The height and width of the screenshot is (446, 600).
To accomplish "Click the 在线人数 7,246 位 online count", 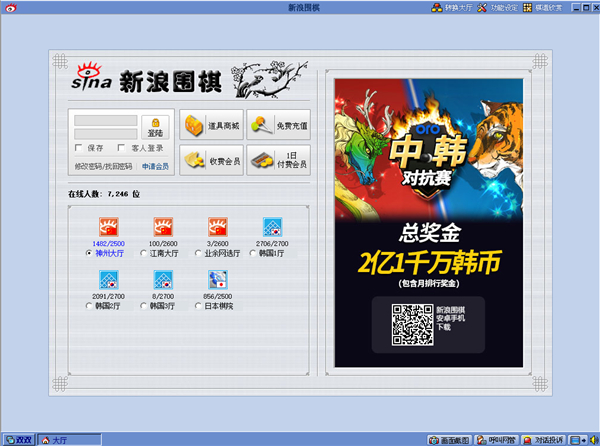I will click(104, 194).
